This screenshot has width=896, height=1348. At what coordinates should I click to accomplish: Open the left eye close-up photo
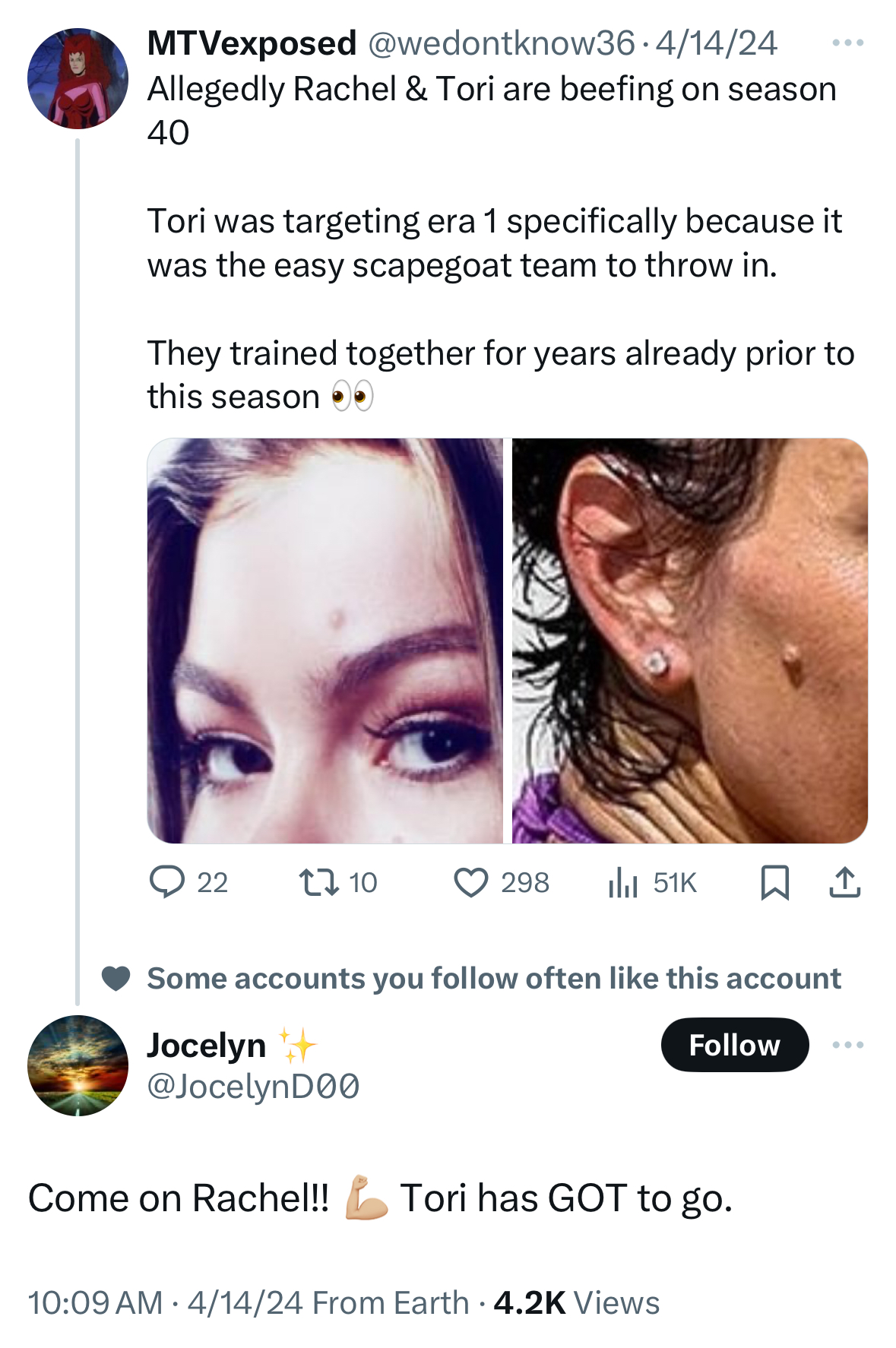[x=325, y=641]
